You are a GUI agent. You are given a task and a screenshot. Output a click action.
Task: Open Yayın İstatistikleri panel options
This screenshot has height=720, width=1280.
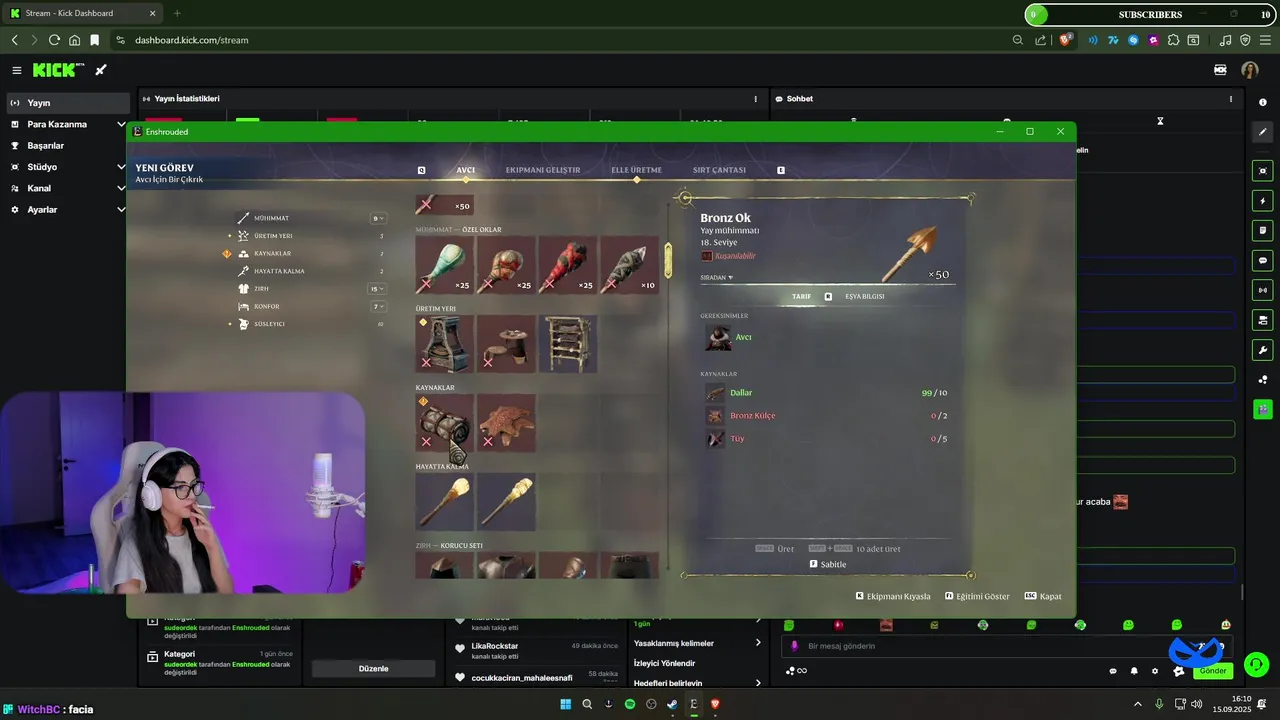pos(755,99)
